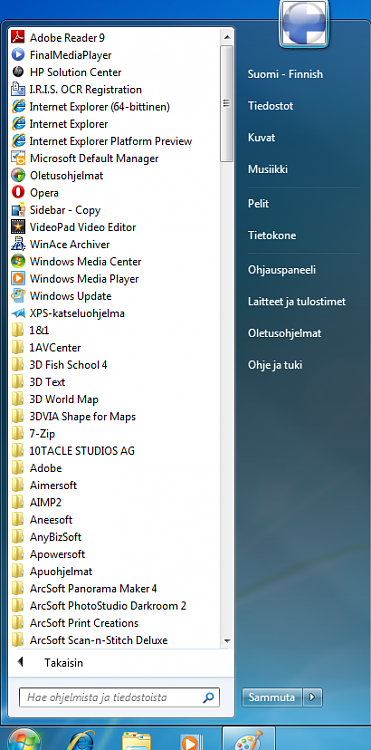Viewport: 371px width, 750px height.
Task: Open Pelit from right pane
Action: click(x=258, y=204)
